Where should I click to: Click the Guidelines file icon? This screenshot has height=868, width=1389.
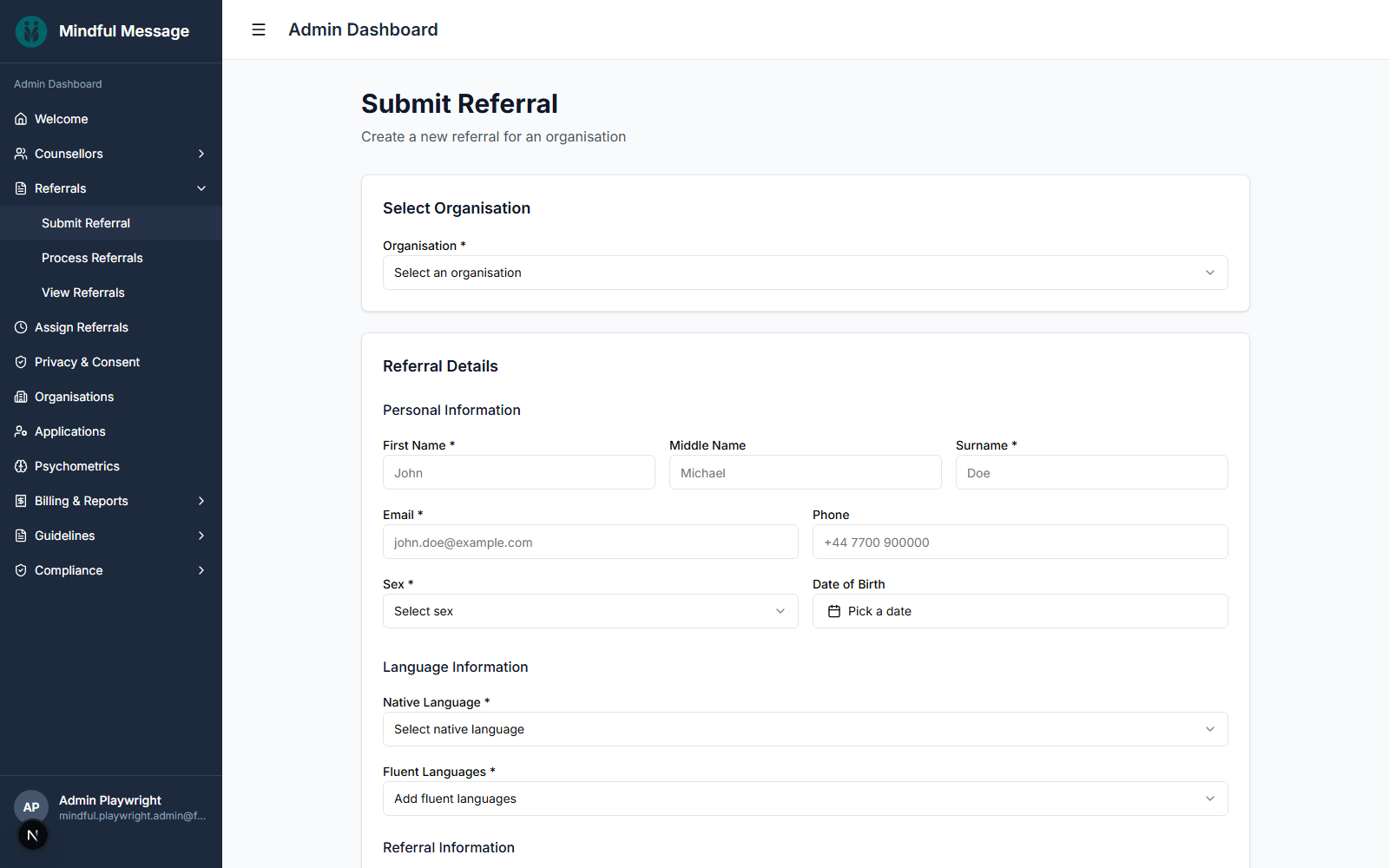tap(21, 536)
